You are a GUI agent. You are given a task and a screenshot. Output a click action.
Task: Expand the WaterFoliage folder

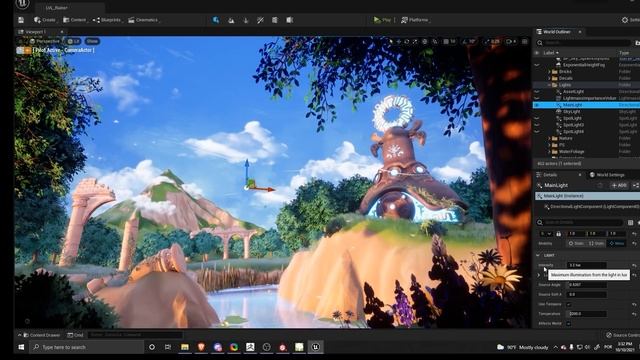coord(549,152)
